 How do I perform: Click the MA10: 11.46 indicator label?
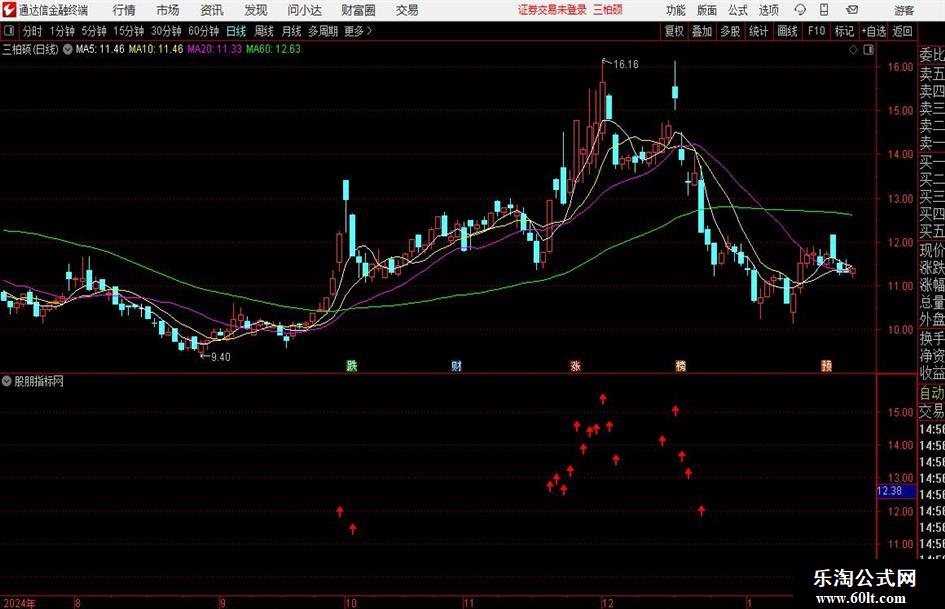tap(155, 49)
